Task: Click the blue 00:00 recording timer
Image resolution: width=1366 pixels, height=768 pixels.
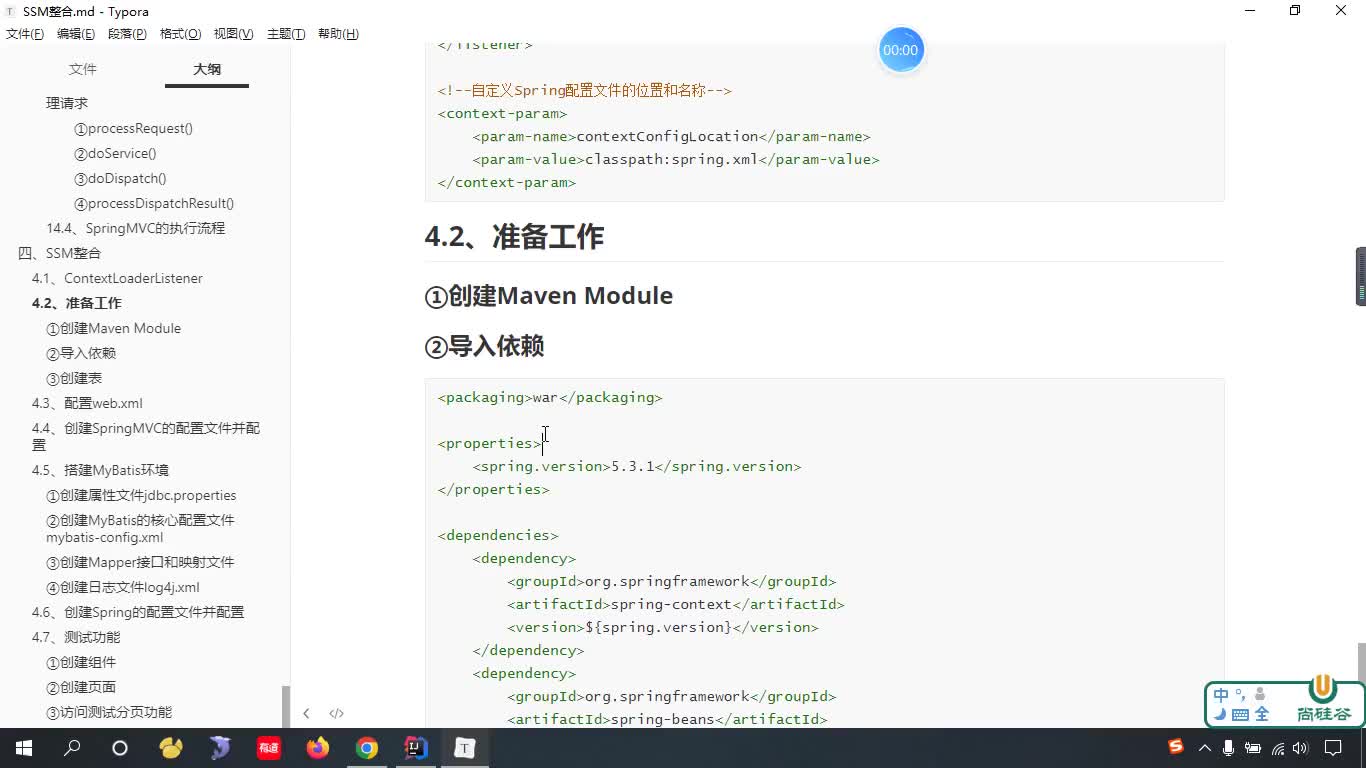Action: 901,50
